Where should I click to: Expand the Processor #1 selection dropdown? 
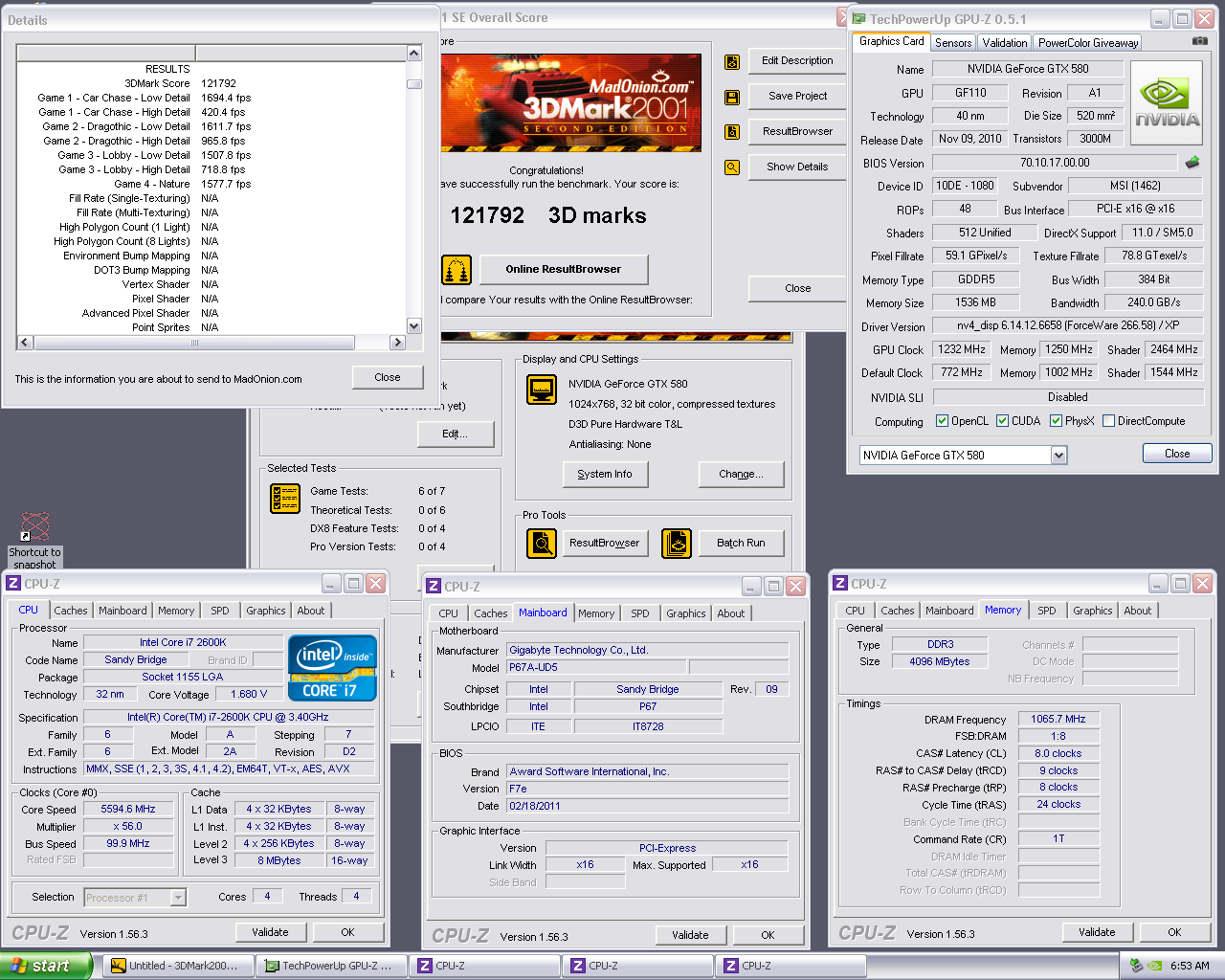point(178,898)
